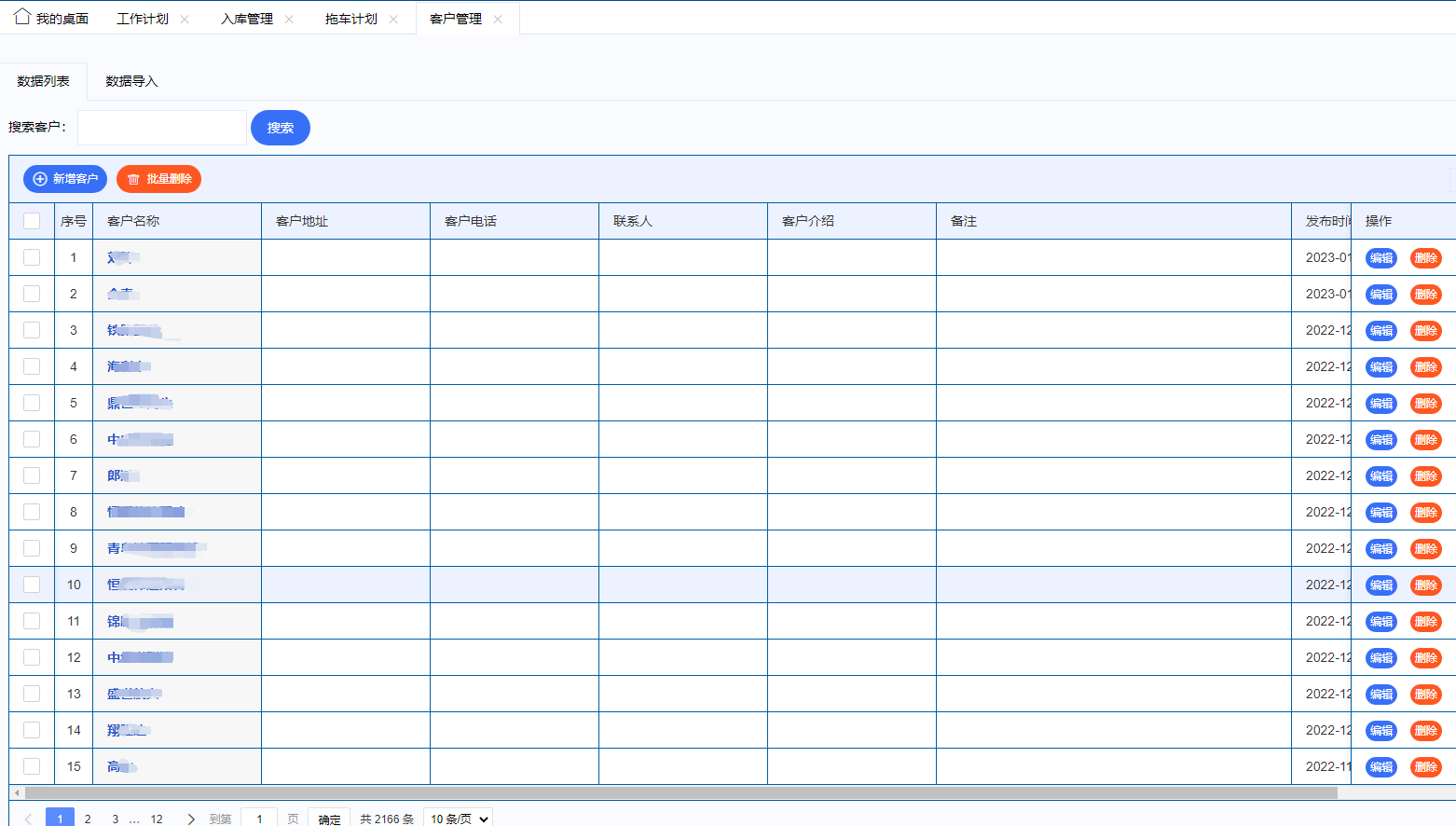Image resolution: width=1456 pixels, height=826 pixels.
Task: Toggle the select-all checkbox in table header
Action: (32, 221)
